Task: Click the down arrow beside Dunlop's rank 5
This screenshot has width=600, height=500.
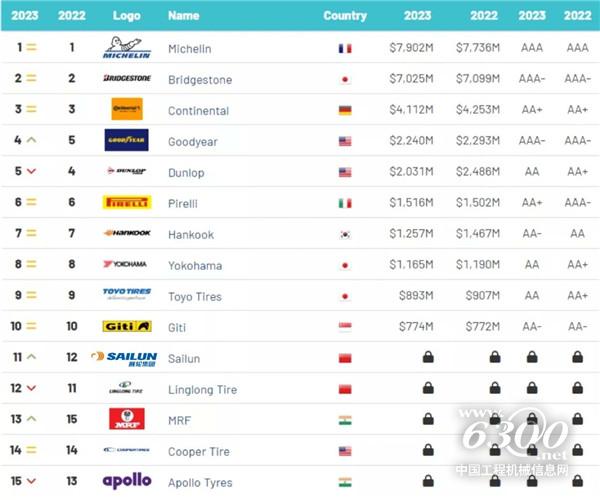Action: pos(31,172)
